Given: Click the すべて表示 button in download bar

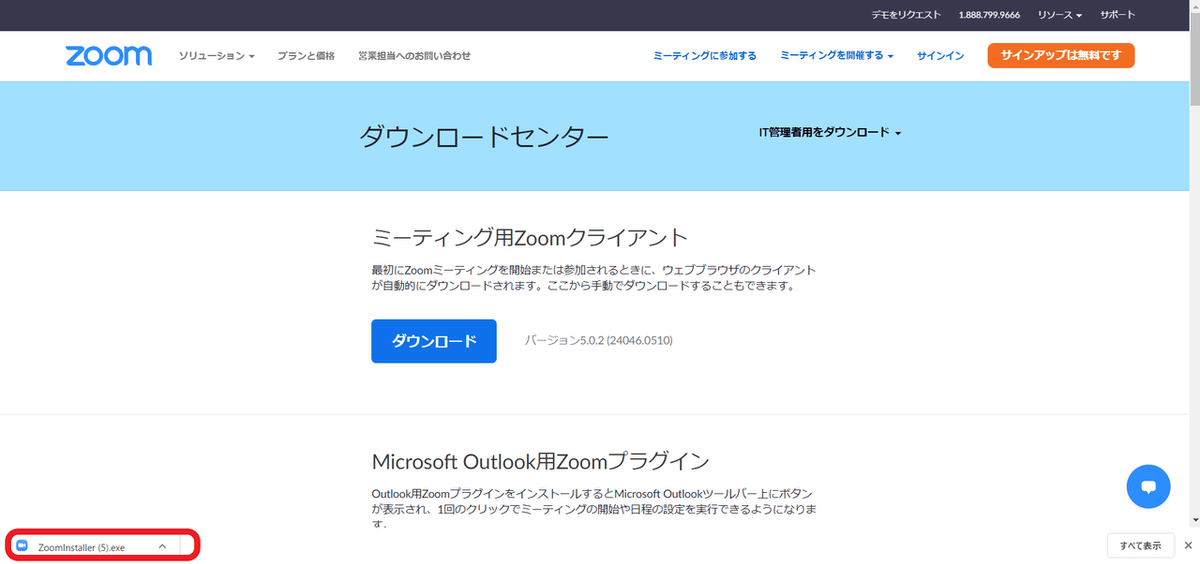Looking at the screenshot, I should pos(1140,545).
